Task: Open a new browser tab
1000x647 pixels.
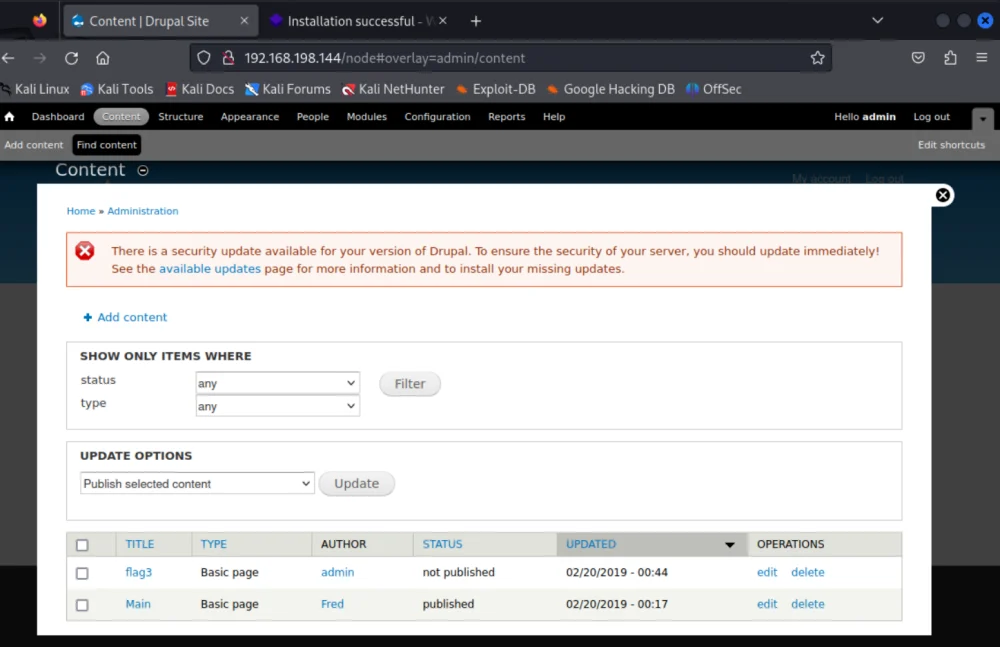Action: click(476, 21)
